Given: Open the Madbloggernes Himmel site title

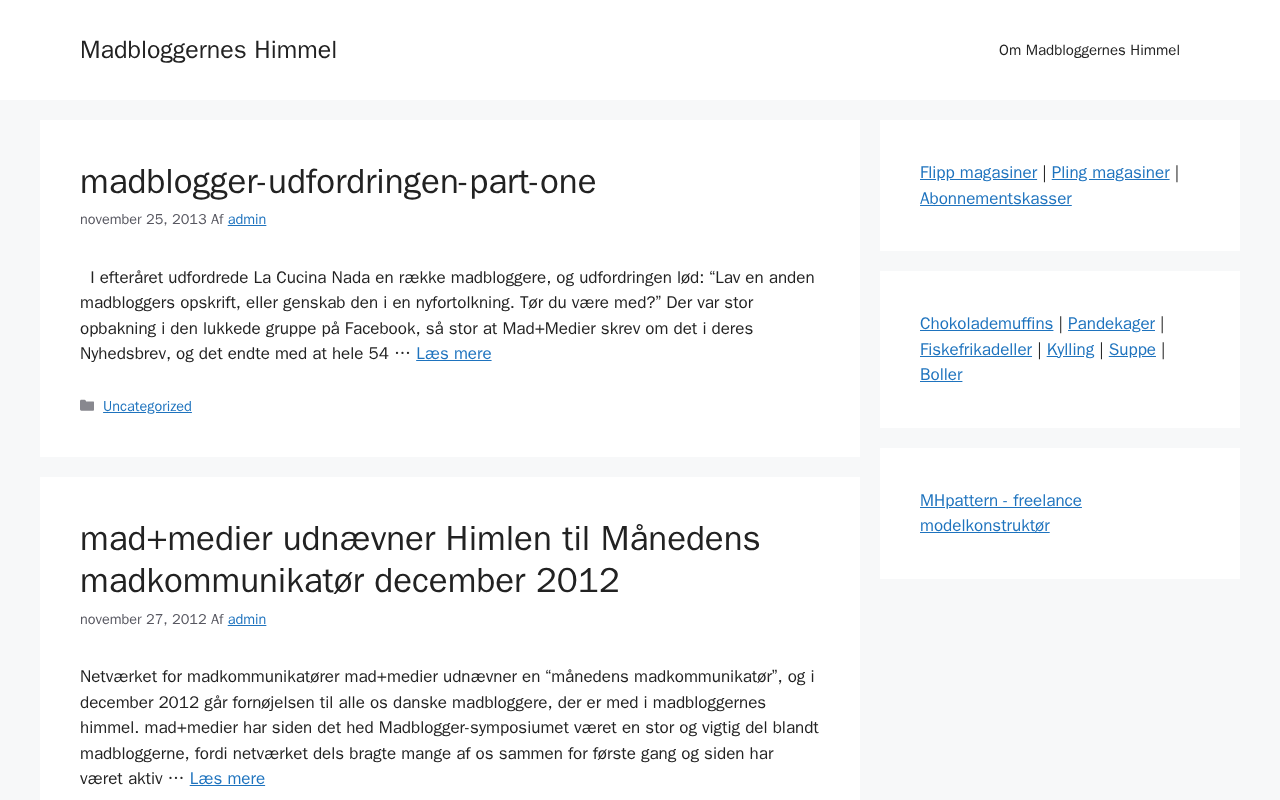Looking at the screenshot, I should point(208,50).
